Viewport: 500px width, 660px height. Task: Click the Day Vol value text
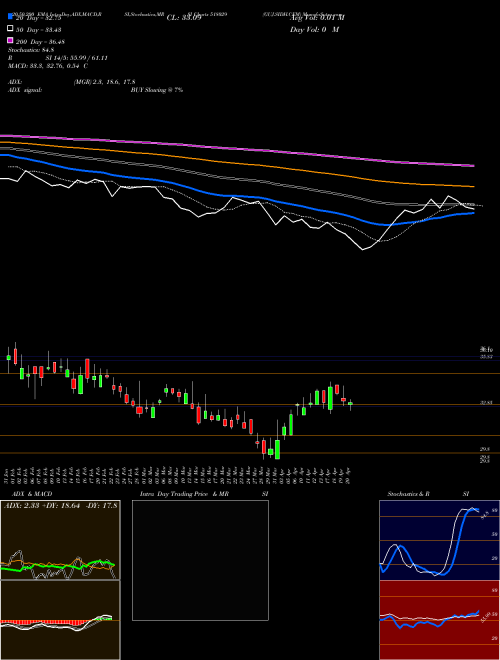tap(314, 29)
